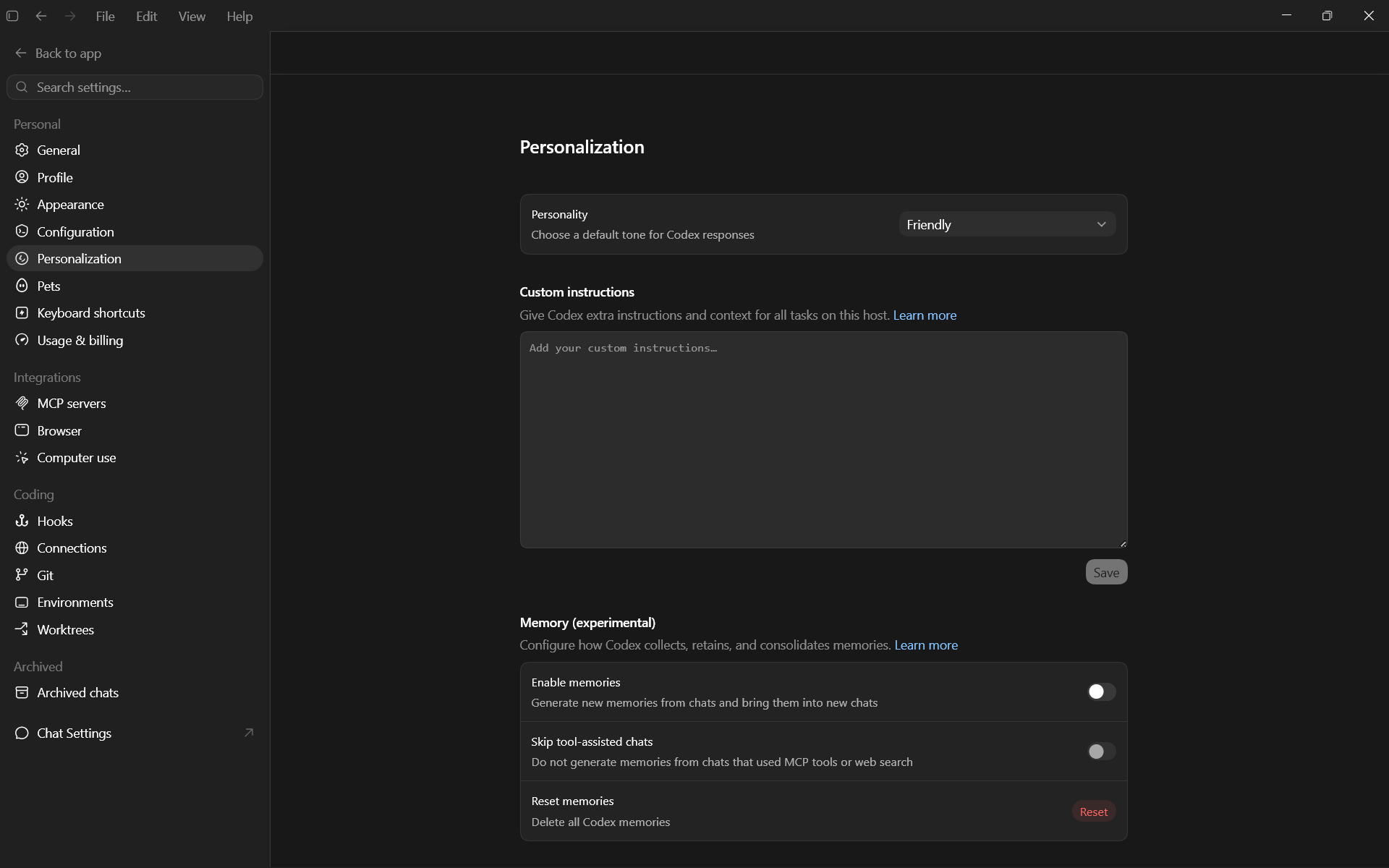The image size is (1389, 868).
Task: Select the Appearance settings label
Action: 70,205
